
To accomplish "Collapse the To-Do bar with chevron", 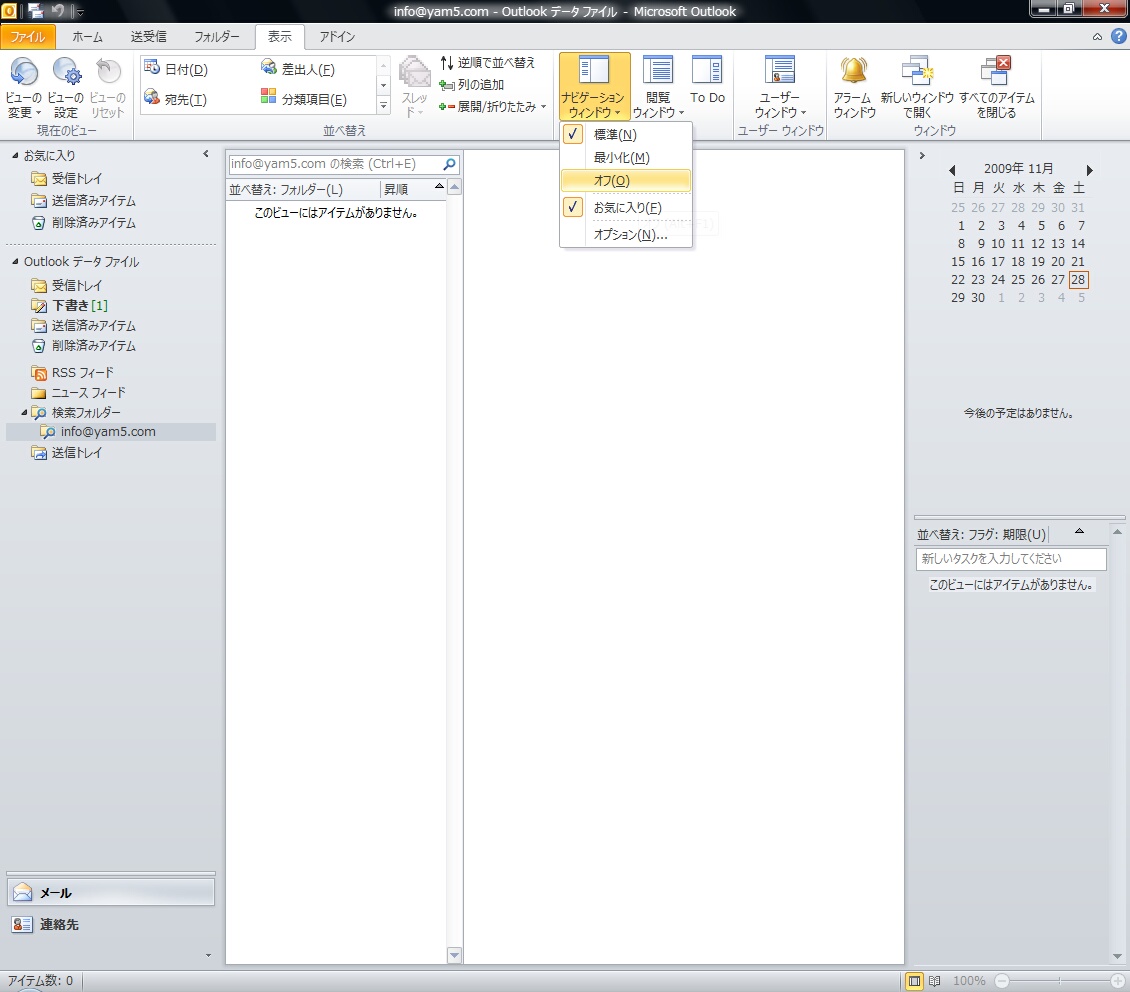I will 922,156.
